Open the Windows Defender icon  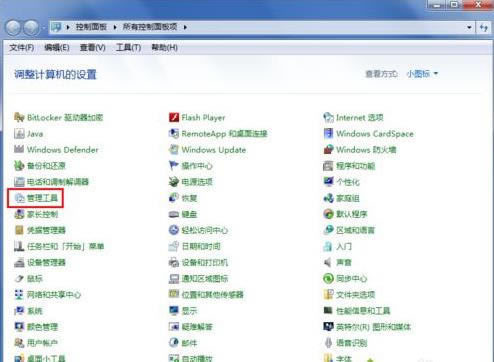point(19,150)
